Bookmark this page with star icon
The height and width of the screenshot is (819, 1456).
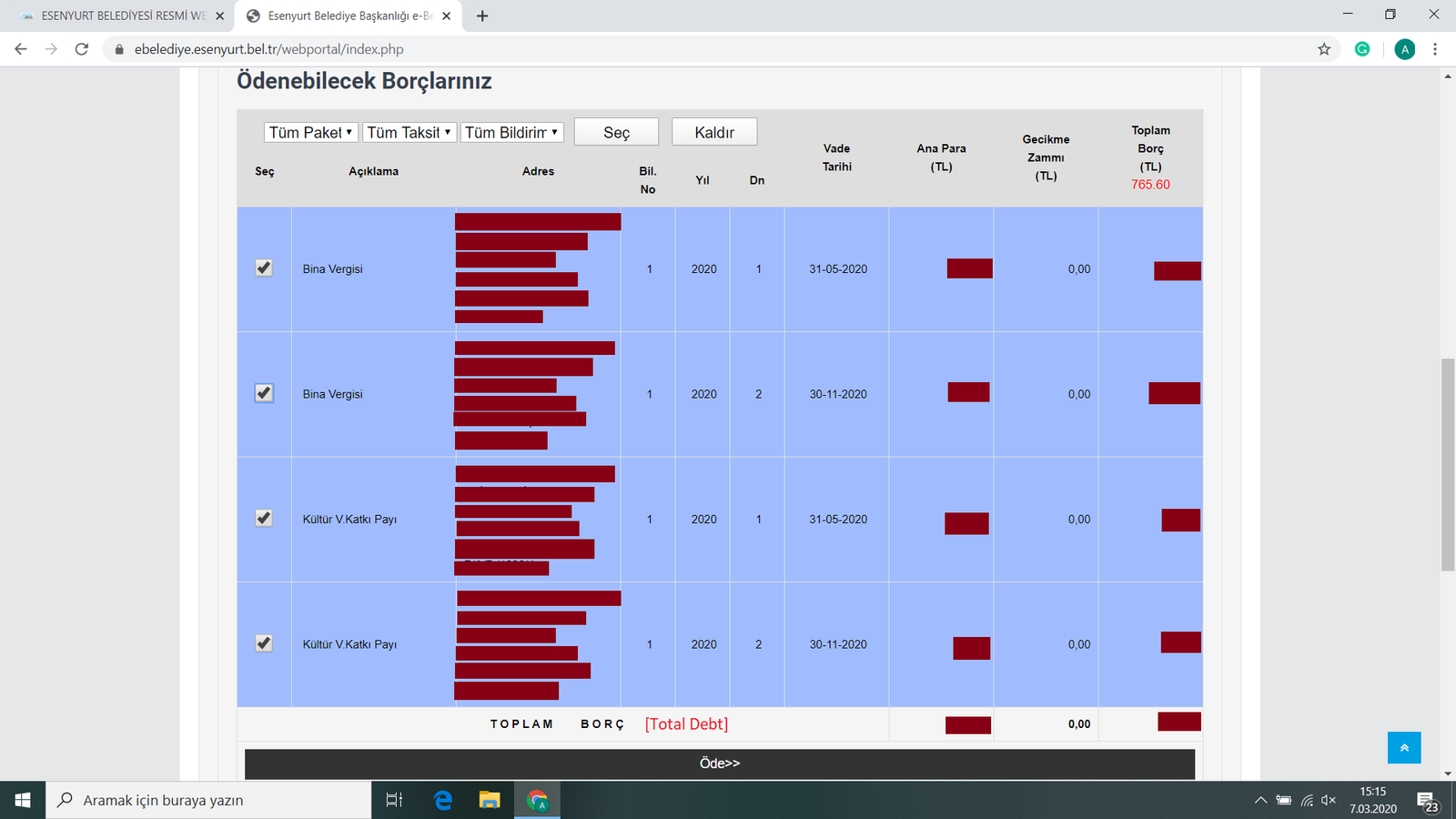(1324, 49)
